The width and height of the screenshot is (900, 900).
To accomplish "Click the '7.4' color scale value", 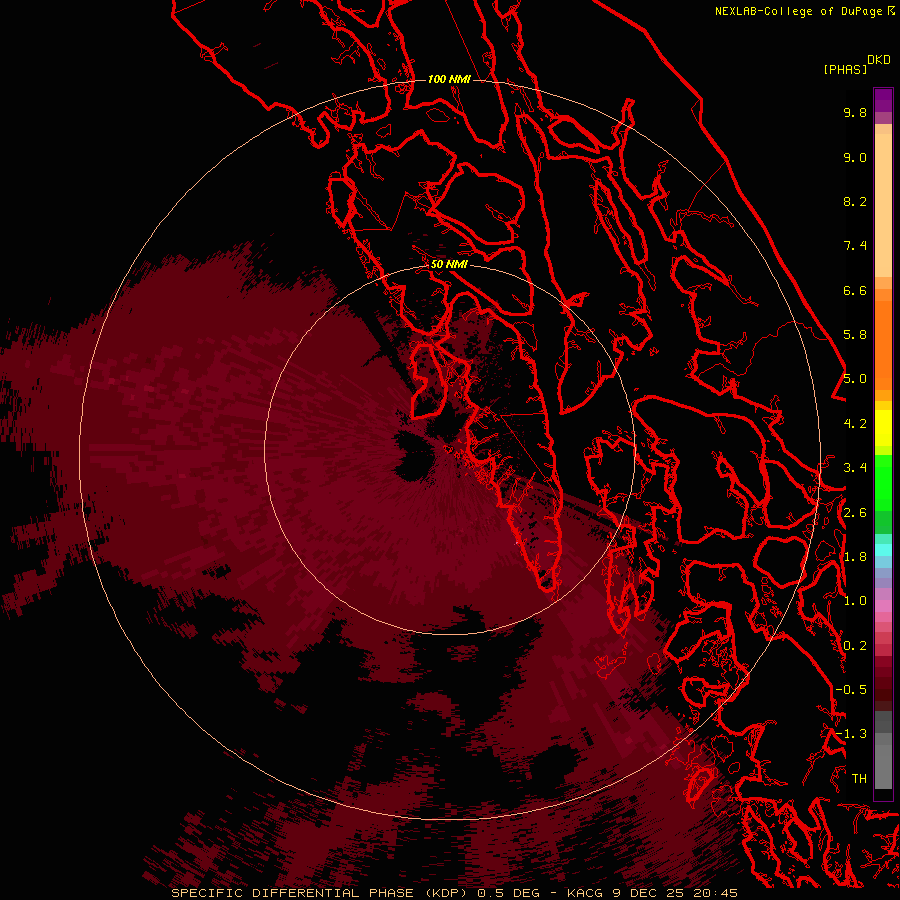I will [855, 246].
